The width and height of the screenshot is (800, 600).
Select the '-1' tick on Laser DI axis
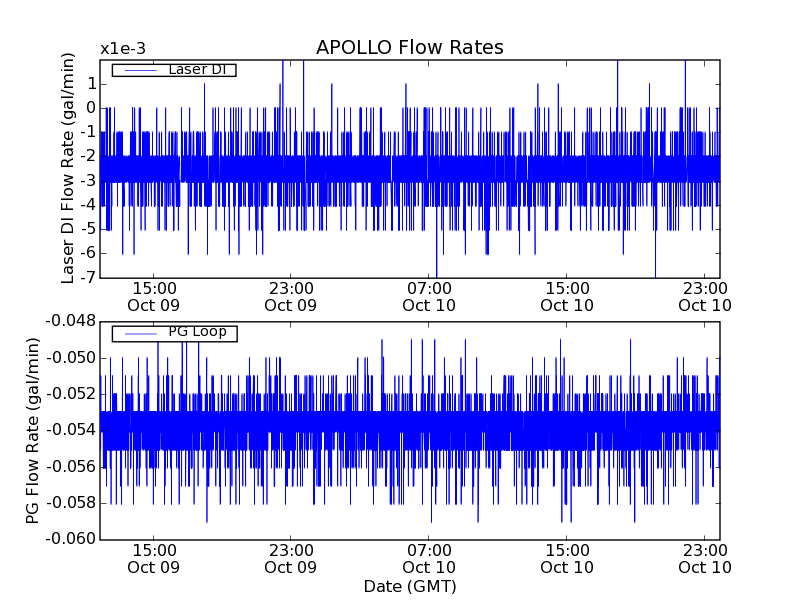pos(88,132)
